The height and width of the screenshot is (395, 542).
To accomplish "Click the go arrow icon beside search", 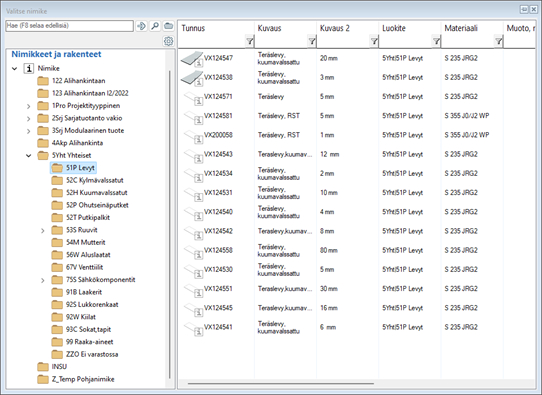I will point(141,26).
